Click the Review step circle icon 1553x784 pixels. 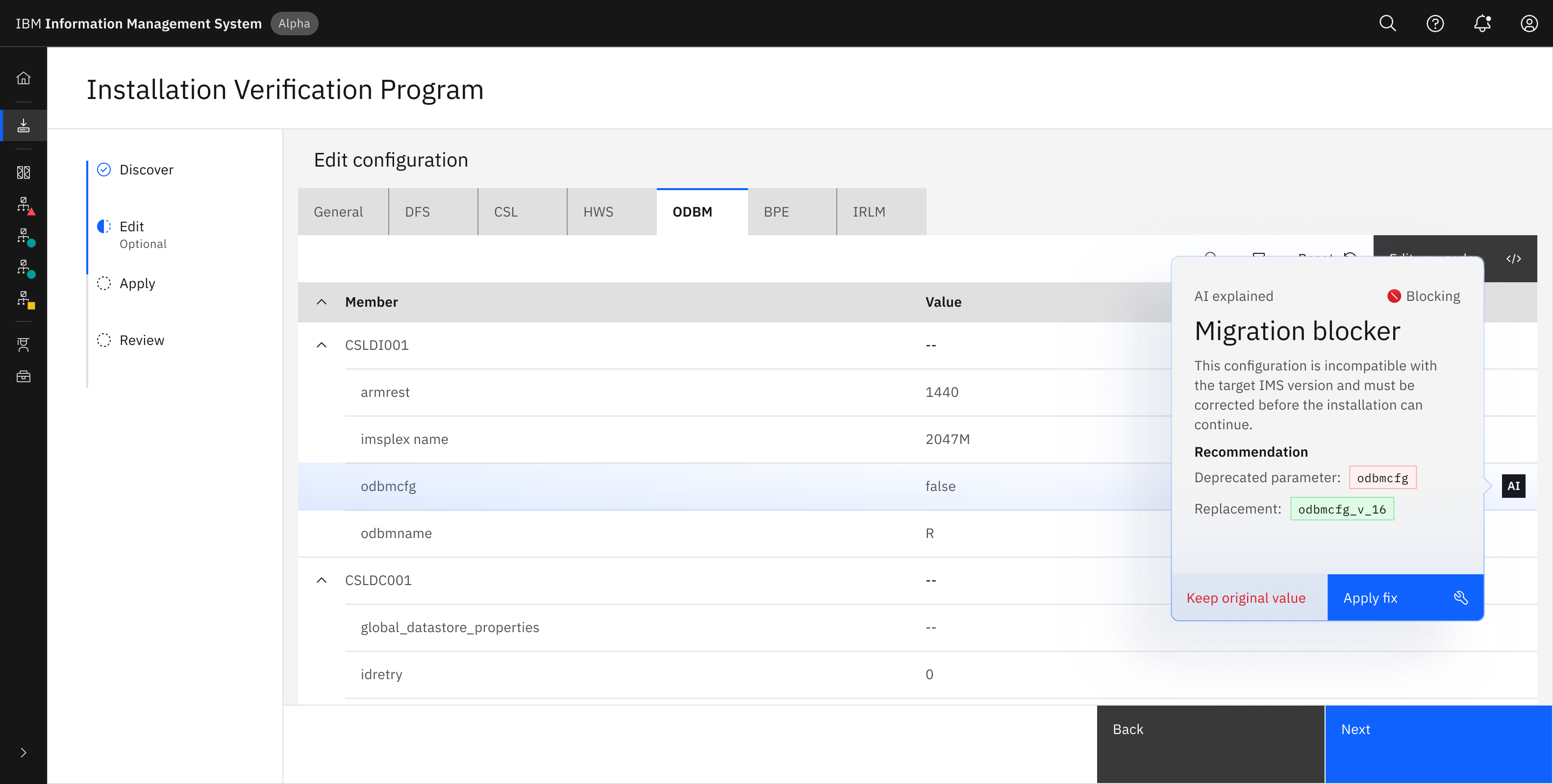(104, 340)
